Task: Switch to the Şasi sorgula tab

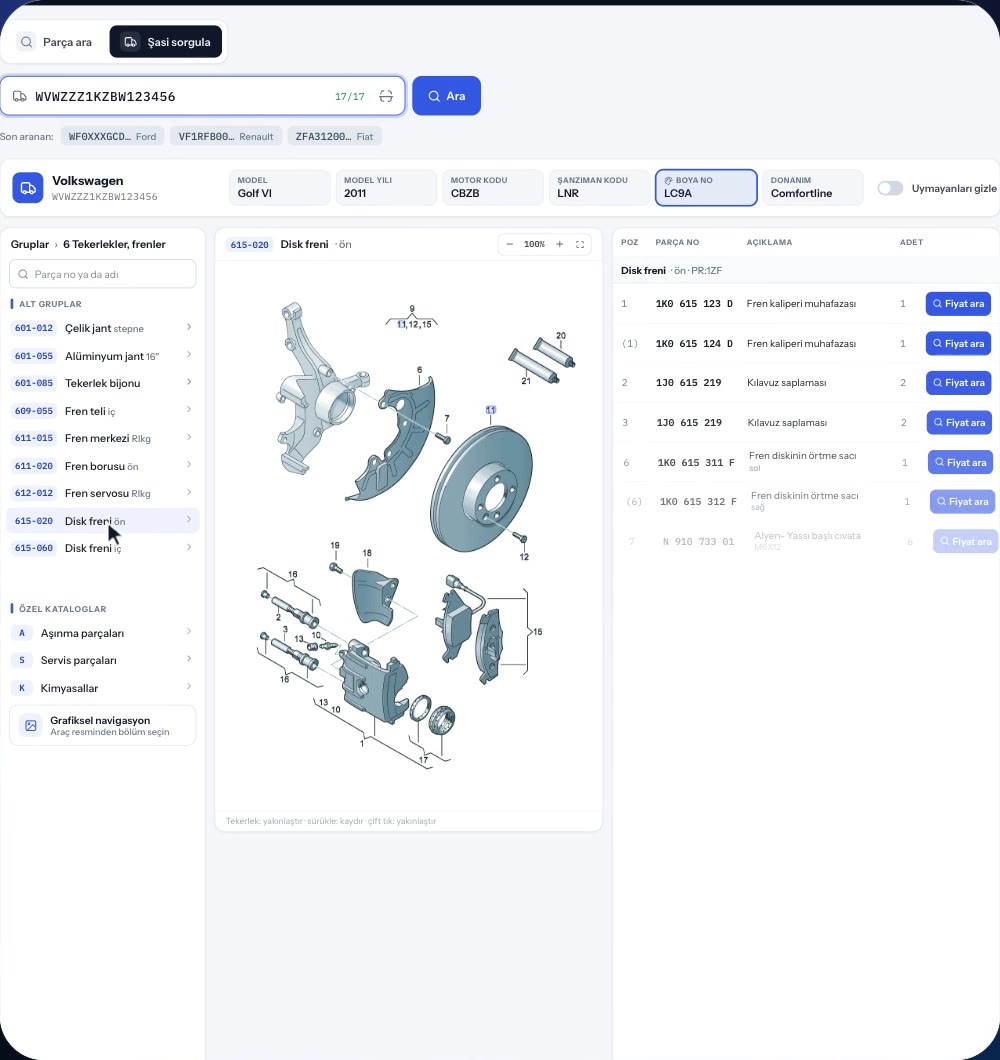Action: [166, 42]
